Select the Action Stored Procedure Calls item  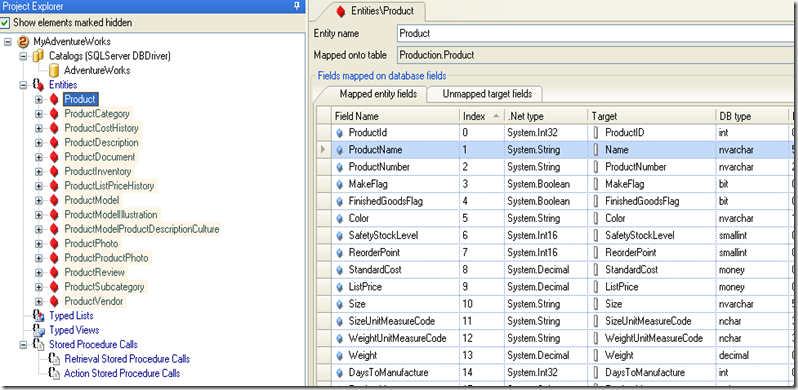tap(122, 373)
